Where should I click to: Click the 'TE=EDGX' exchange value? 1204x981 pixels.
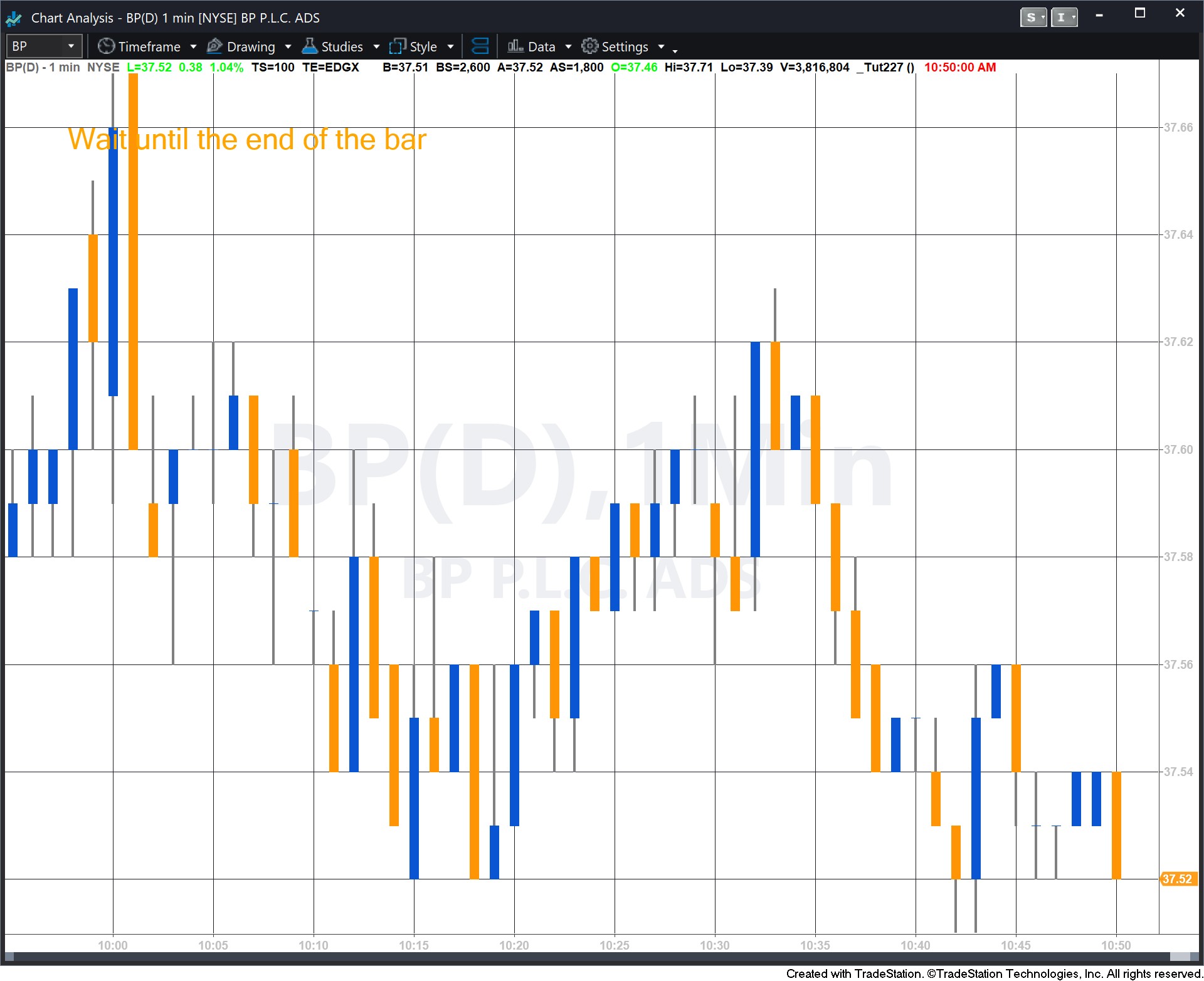[331, 68]
